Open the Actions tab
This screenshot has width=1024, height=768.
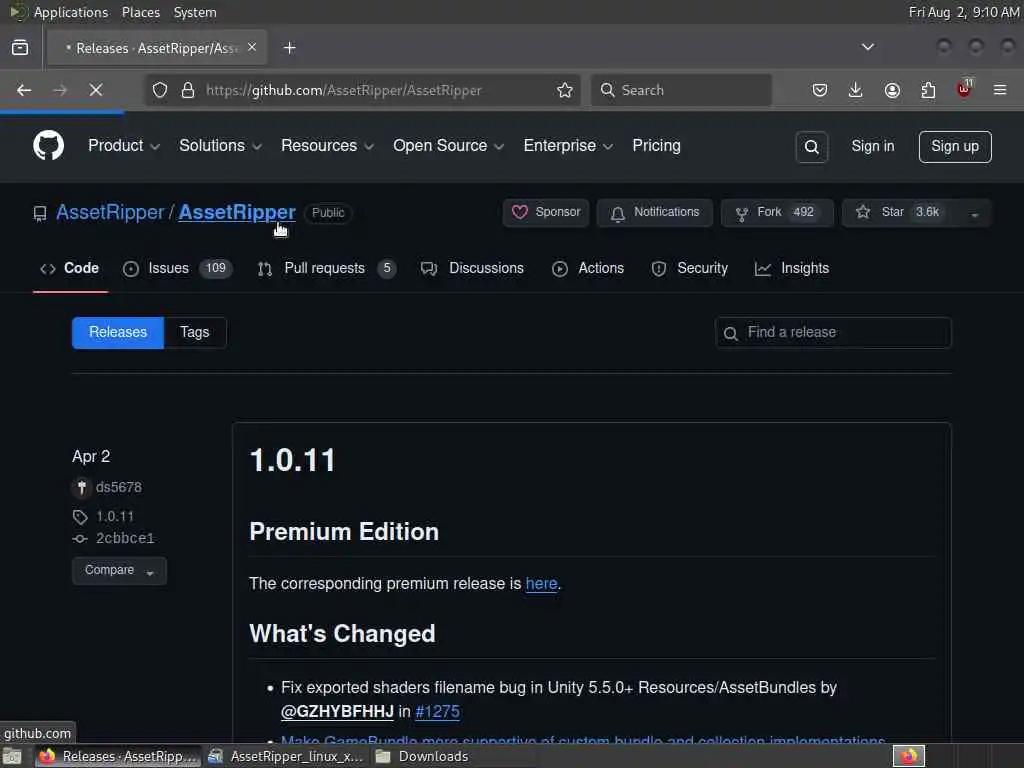pos(588,268)
